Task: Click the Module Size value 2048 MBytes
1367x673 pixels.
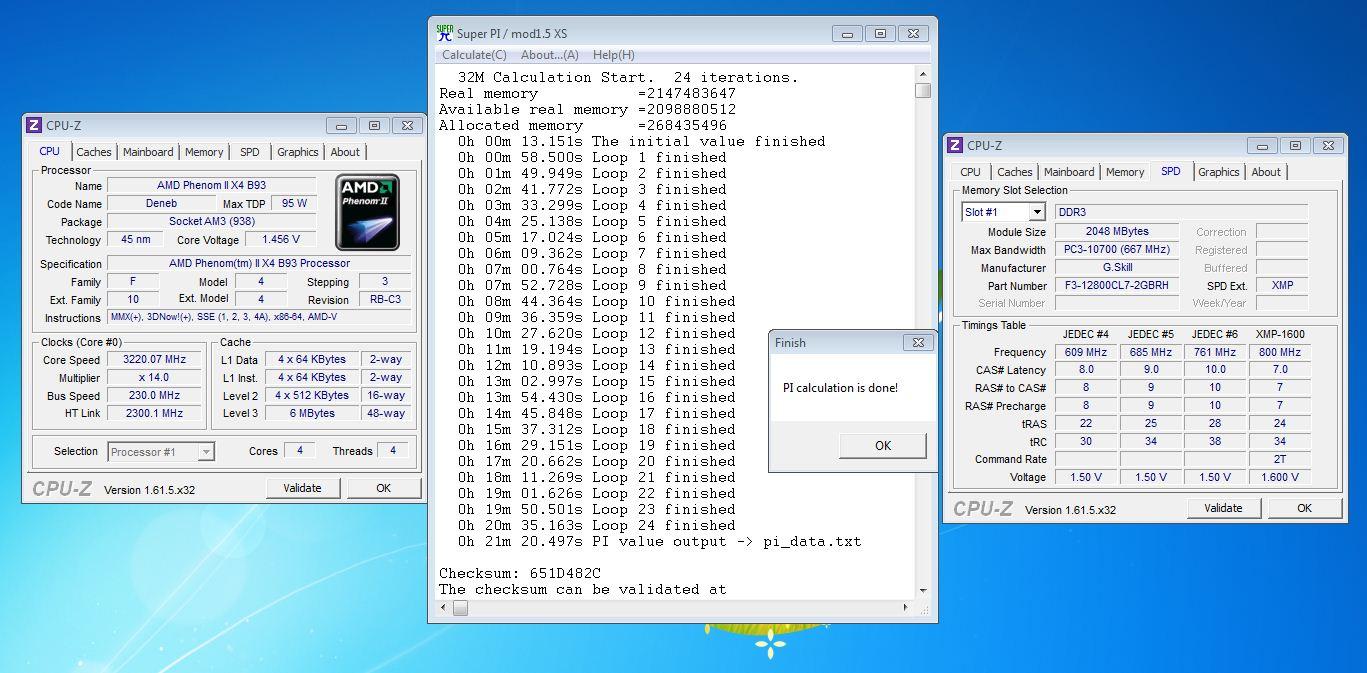Action: (x=1117, y=232)
